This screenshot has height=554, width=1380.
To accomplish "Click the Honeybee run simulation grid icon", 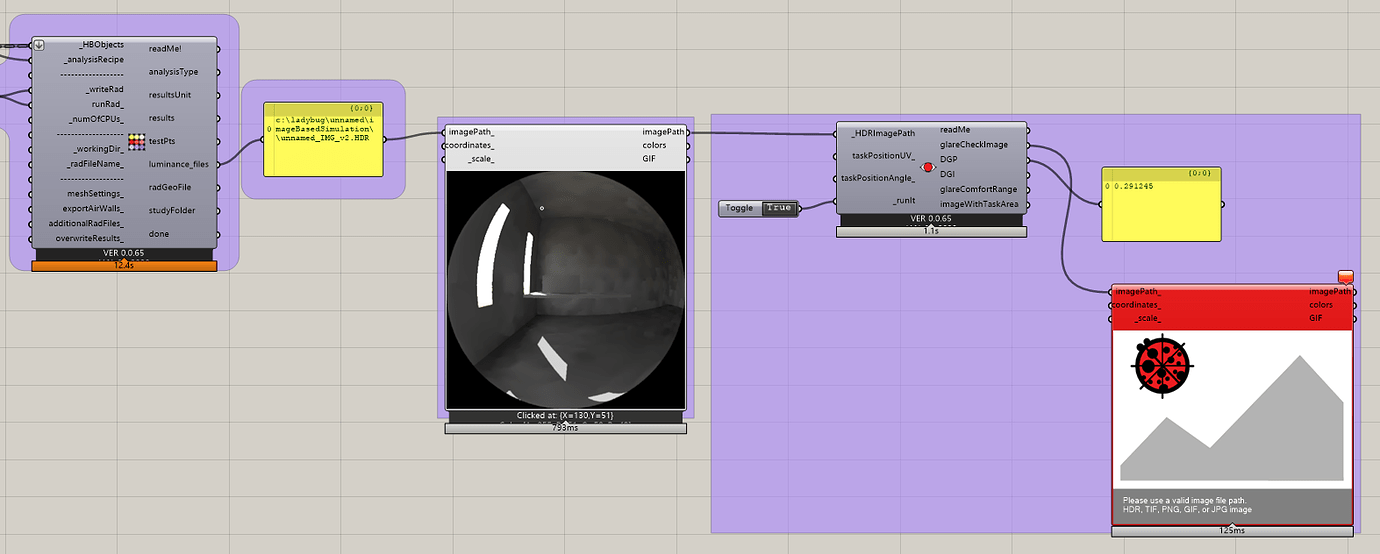I will tap(138, 142).
